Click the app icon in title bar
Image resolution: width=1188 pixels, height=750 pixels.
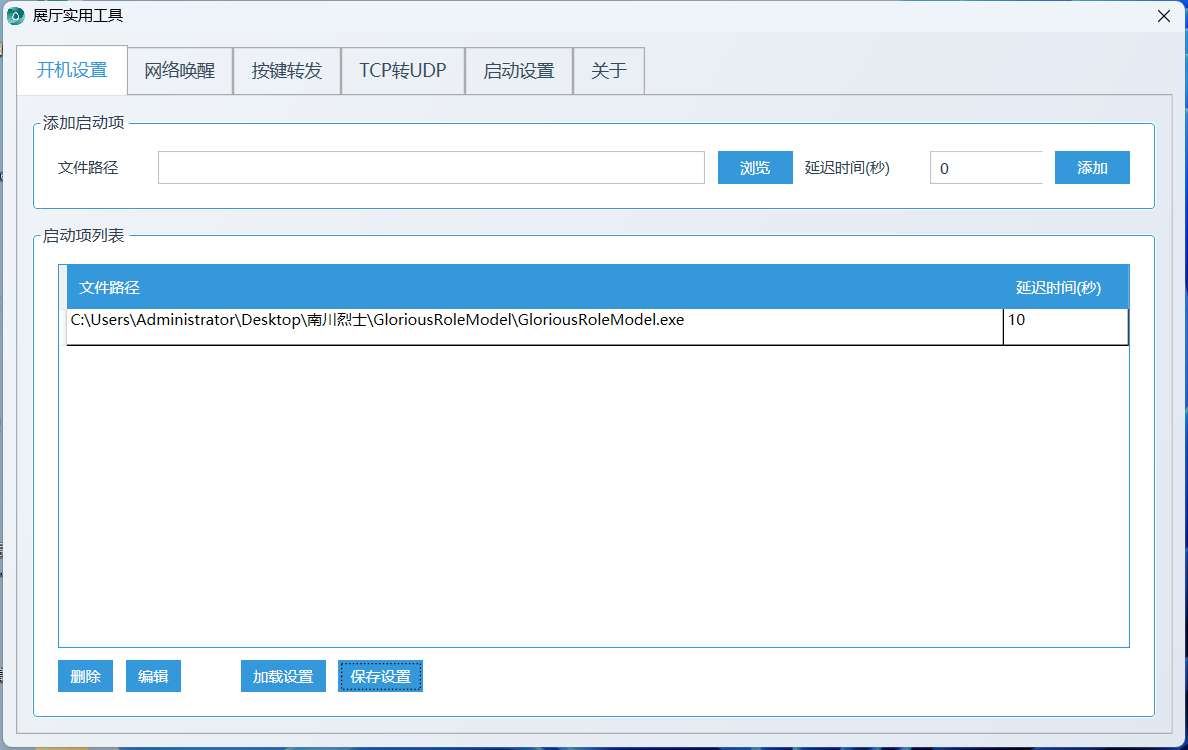tap(15, 16)
